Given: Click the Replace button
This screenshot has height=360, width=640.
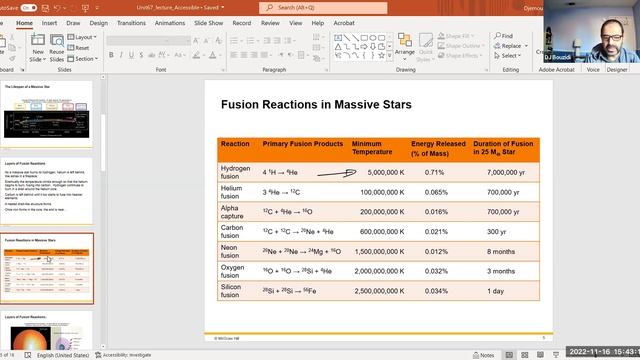Looking at the screenshot, I should [511, 46].
